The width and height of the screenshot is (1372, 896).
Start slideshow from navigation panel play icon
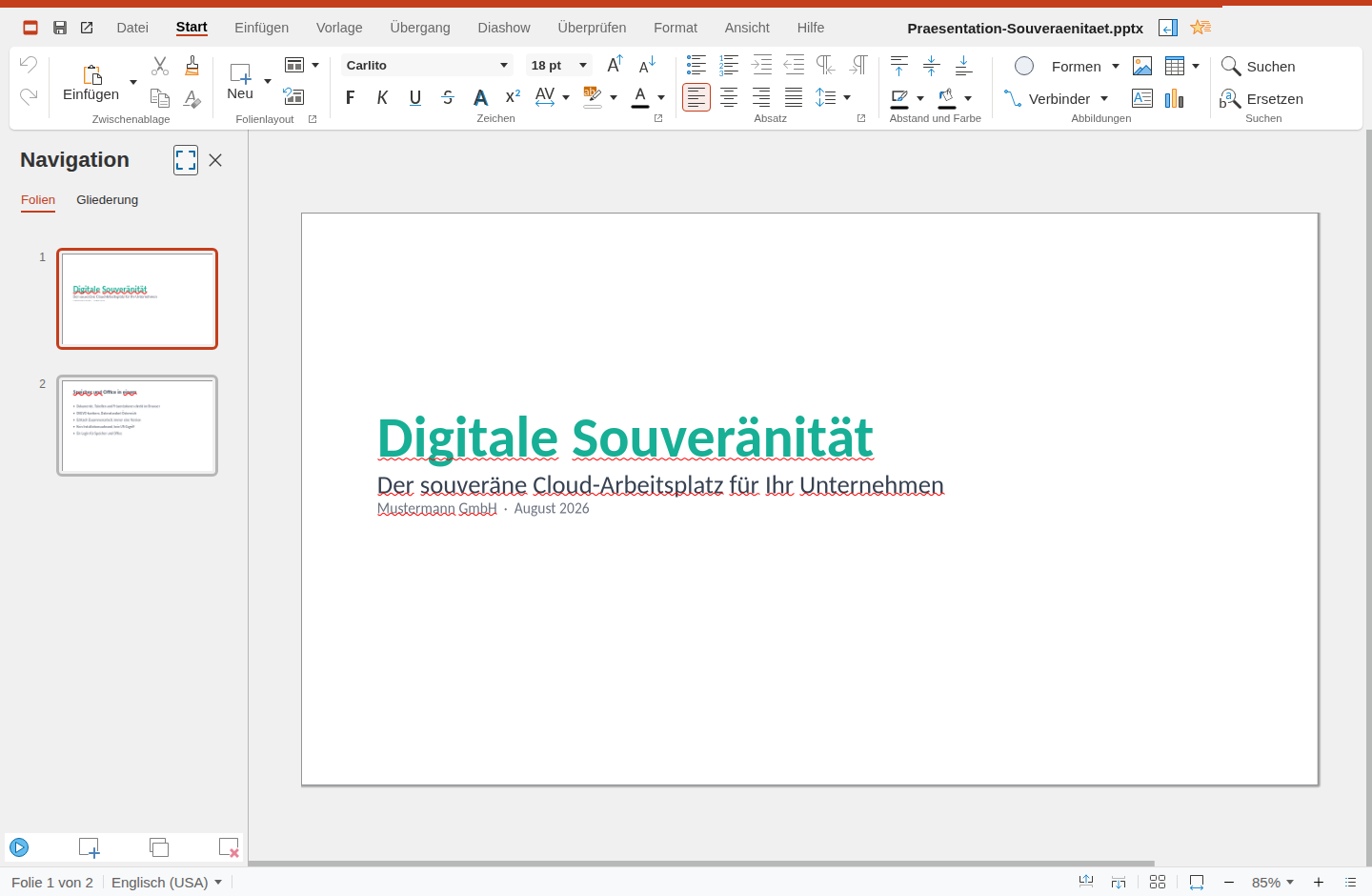[x=19, y=846]
